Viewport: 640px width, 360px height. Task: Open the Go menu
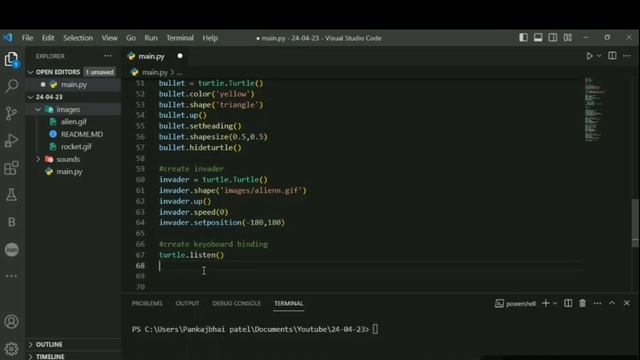[131, 38]
